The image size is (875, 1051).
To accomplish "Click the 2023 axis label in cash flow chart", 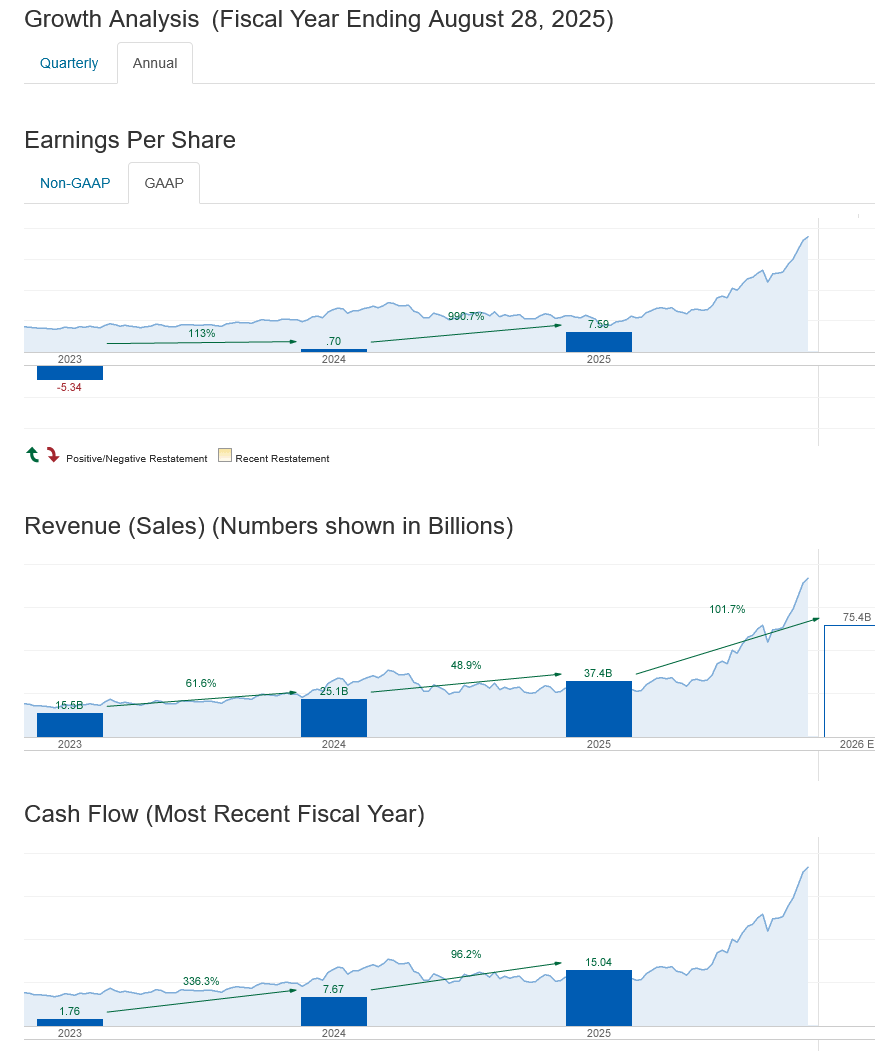I will (x=70, y=1033).
